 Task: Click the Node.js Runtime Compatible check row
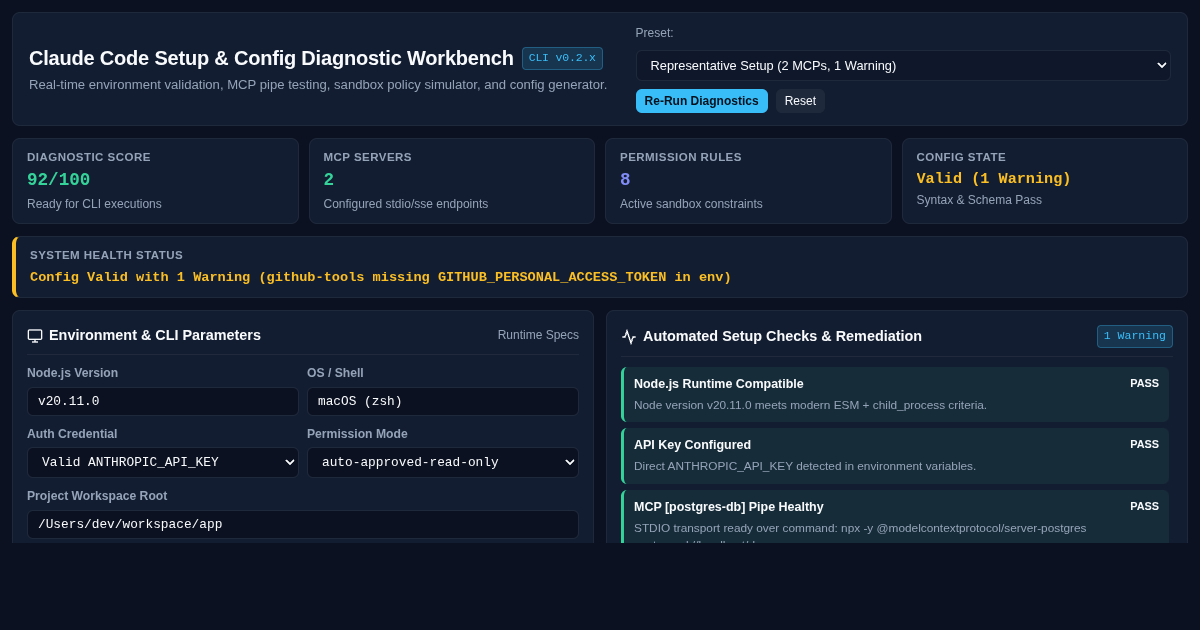895,394
